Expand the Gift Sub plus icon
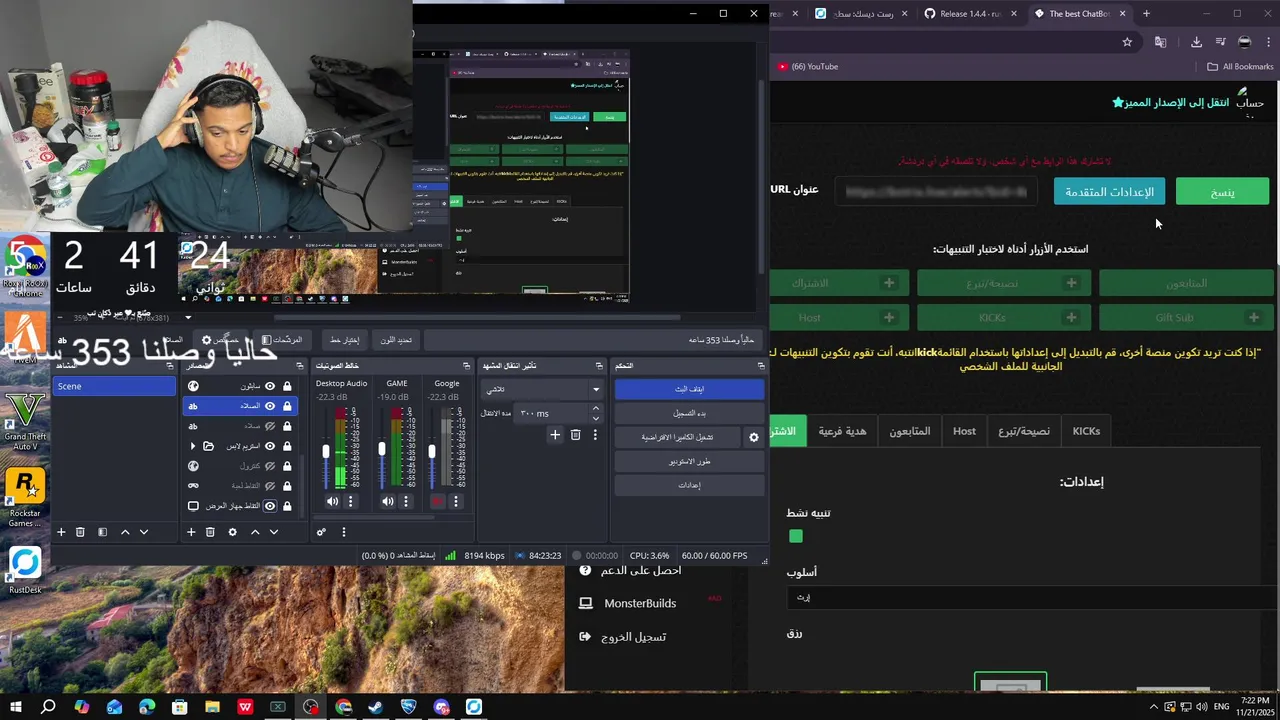The height and width of the screenshot is (720, 1280). pyautogui.click(x=1254, y=317)
